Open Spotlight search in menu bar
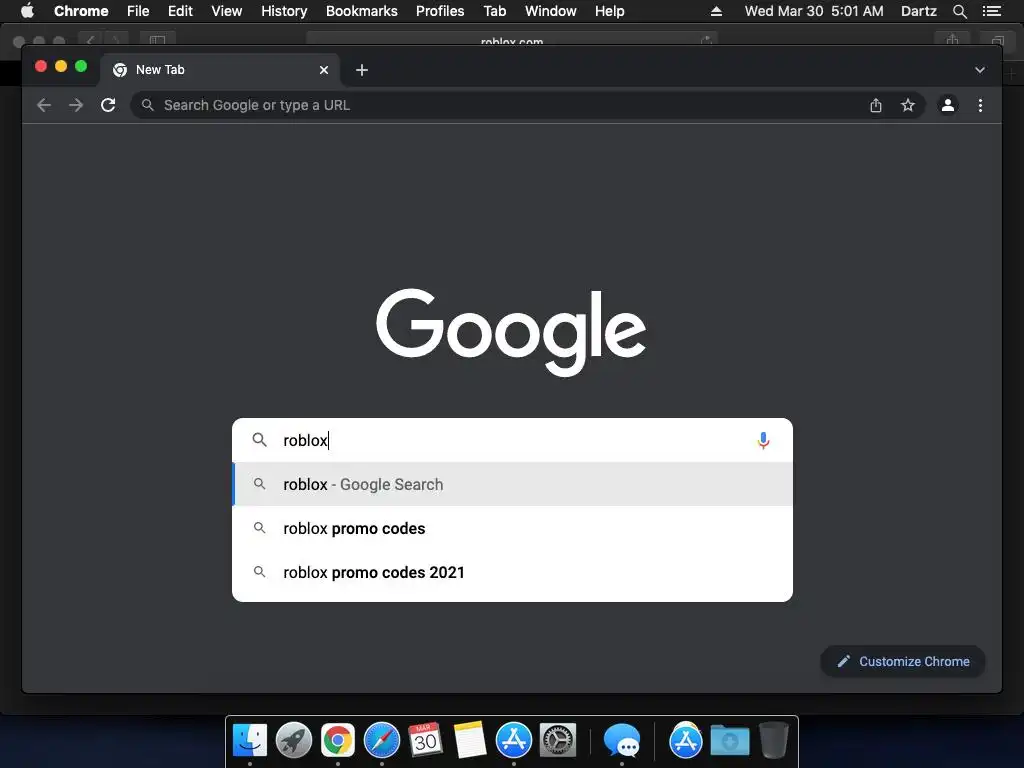The image size is (1024, 768). 959,11
